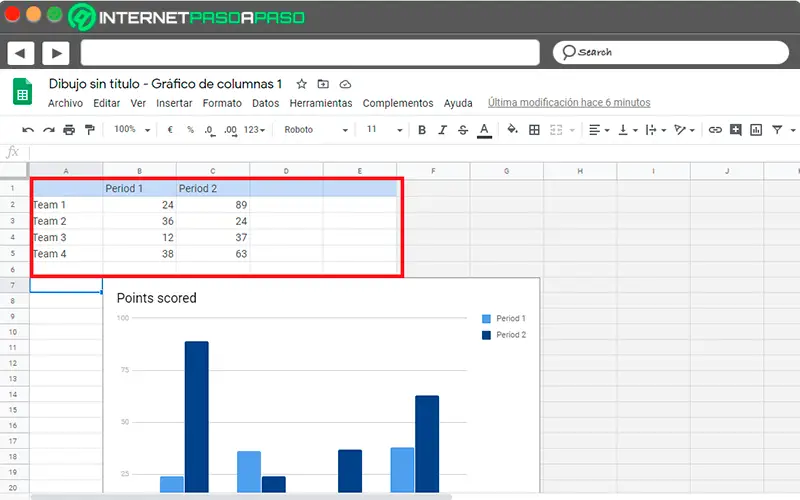Click the document title text
Viewport: 800px width, 500px height.
(165, 84)
